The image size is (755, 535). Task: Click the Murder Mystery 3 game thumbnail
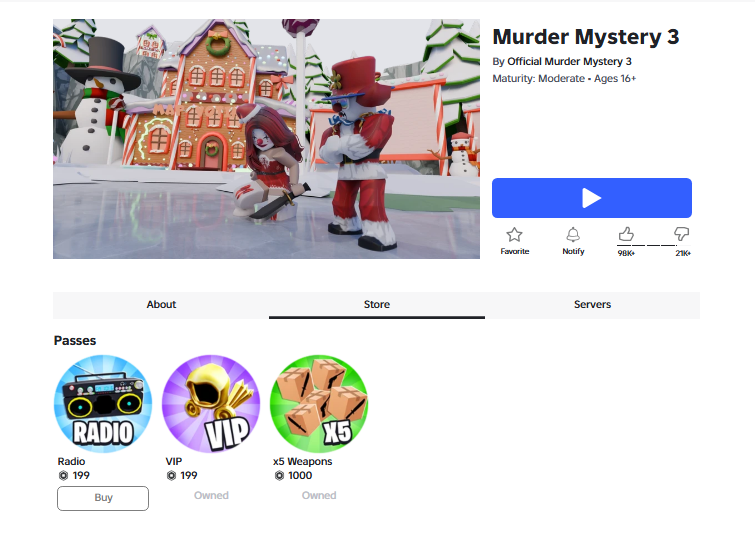click(266, 139)
